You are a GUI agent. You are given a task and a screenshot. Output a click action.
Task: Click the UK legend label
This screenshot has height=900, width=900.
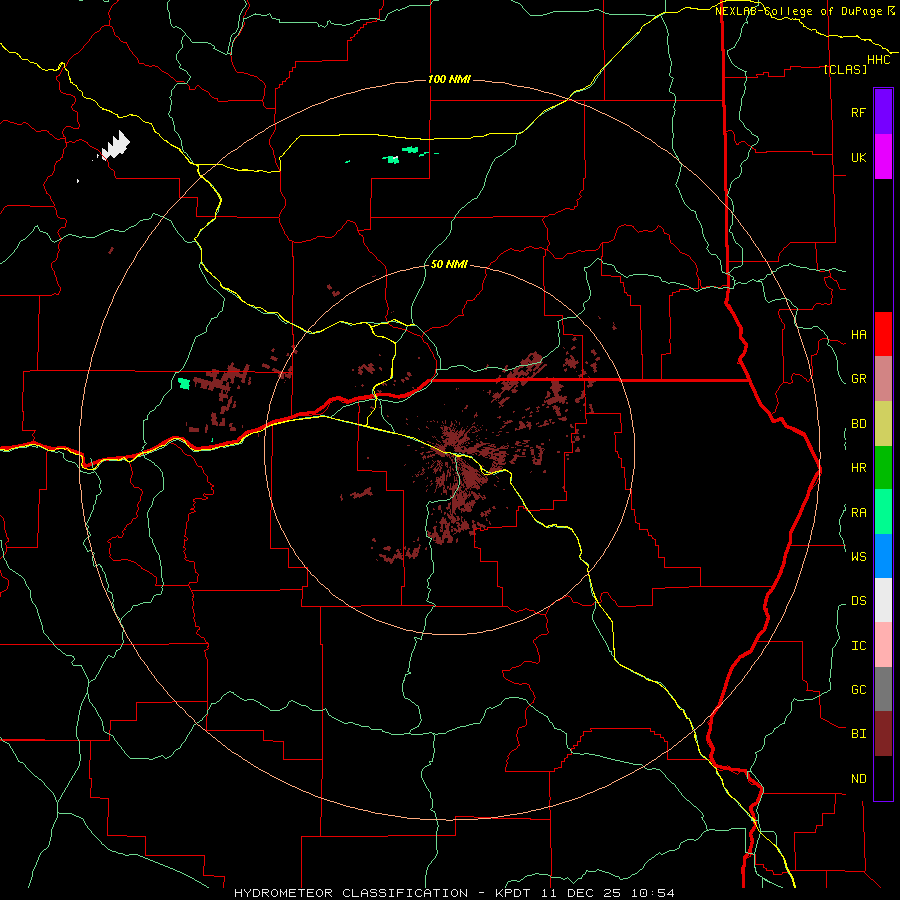[x=858, y=157]
